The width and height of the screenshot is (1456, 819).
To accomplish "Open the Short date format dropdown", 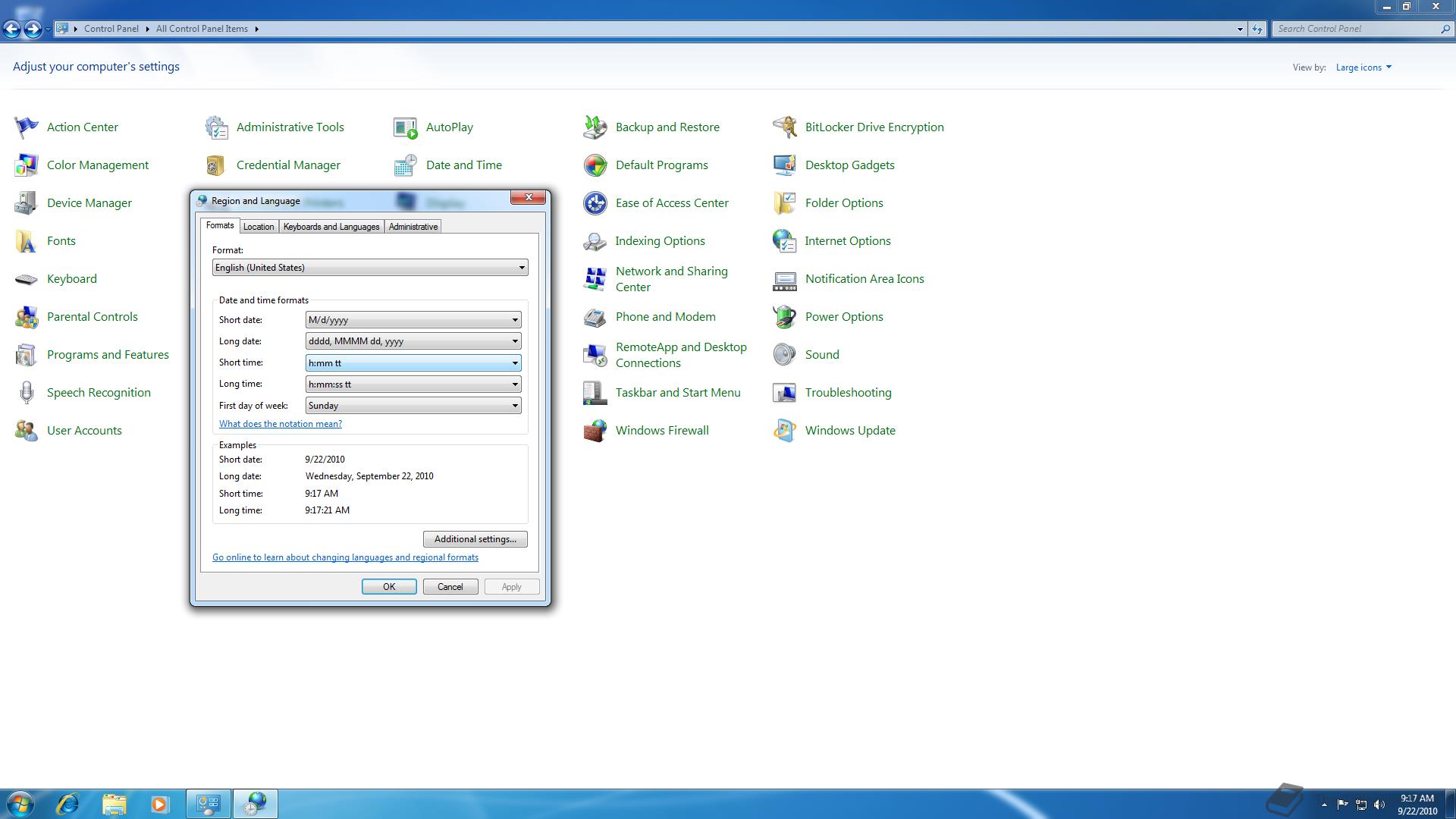I will [413, 320].
